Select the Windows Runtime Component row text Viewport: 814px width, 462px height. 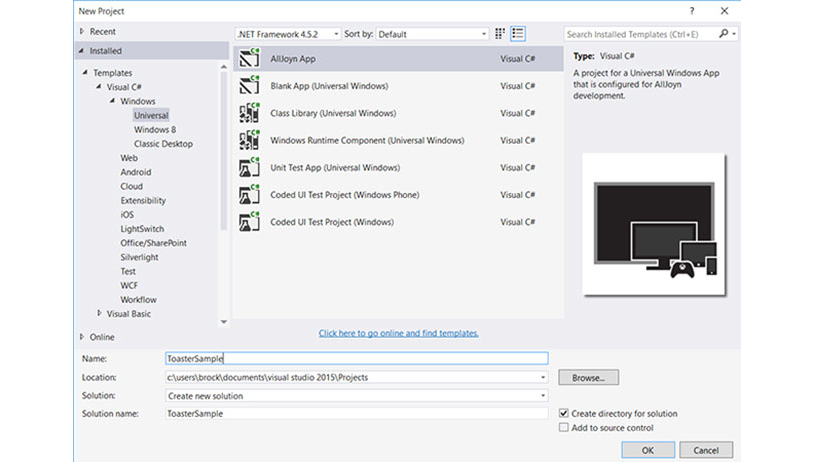[x=367, y=140]
